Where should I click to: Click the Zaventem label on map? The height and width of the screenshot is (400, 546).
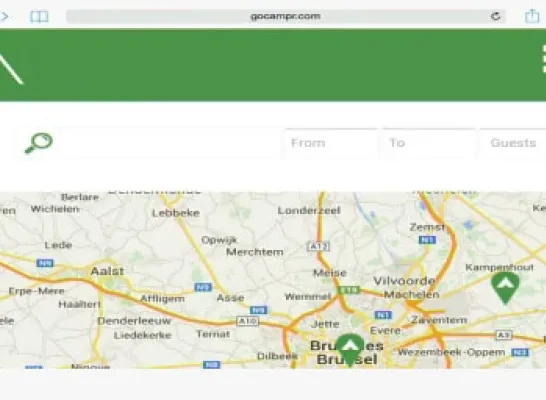[439, 320]
